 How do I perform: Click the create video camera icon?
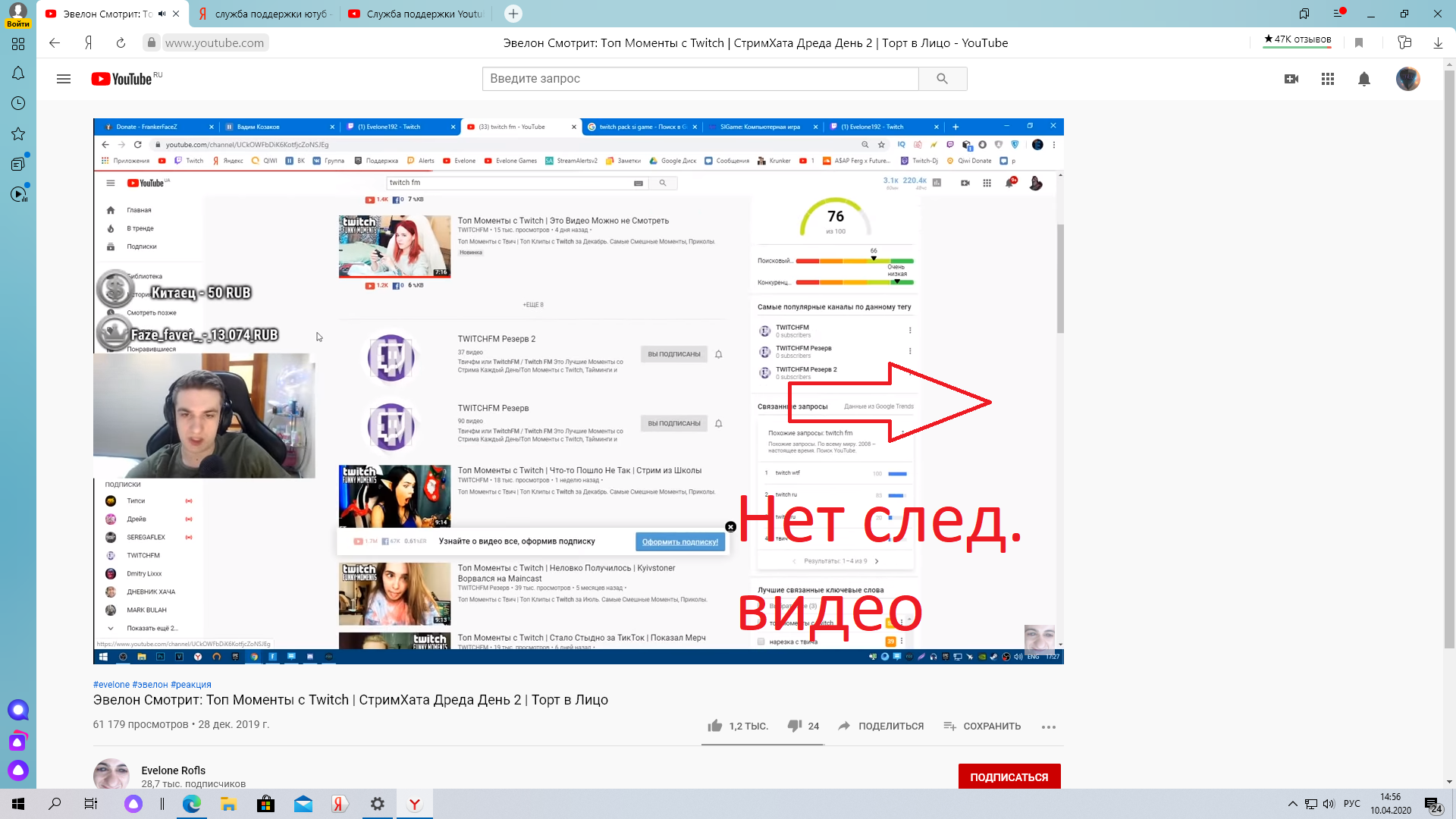click(1291, 79)
